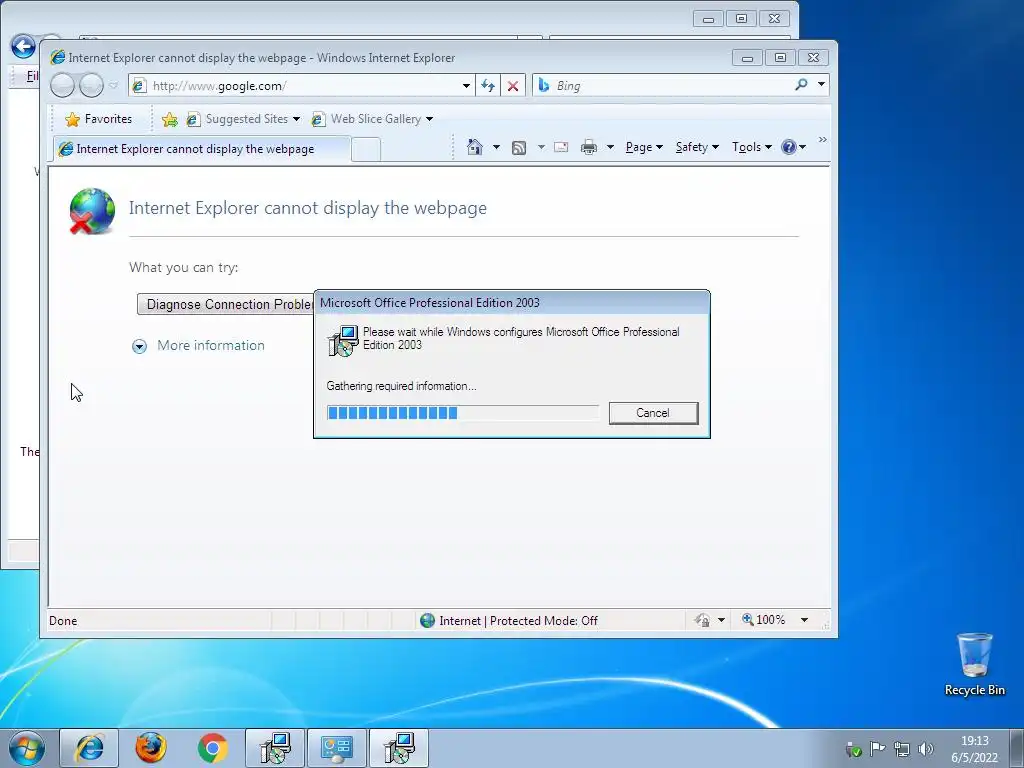
Task: Click the security lock icon in status bar
Action: [703, 620]
